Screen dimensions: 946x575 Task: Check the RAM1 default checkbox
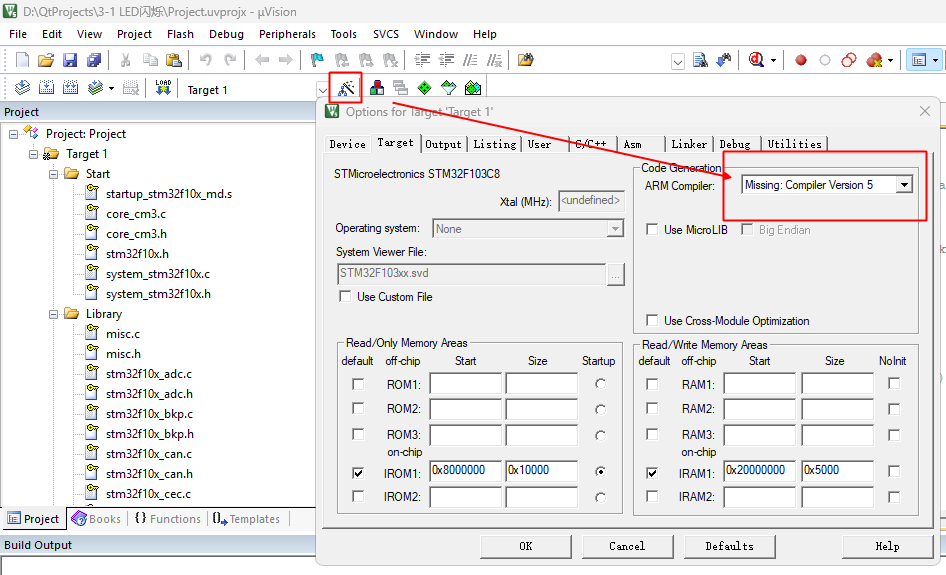pos(652,384)
